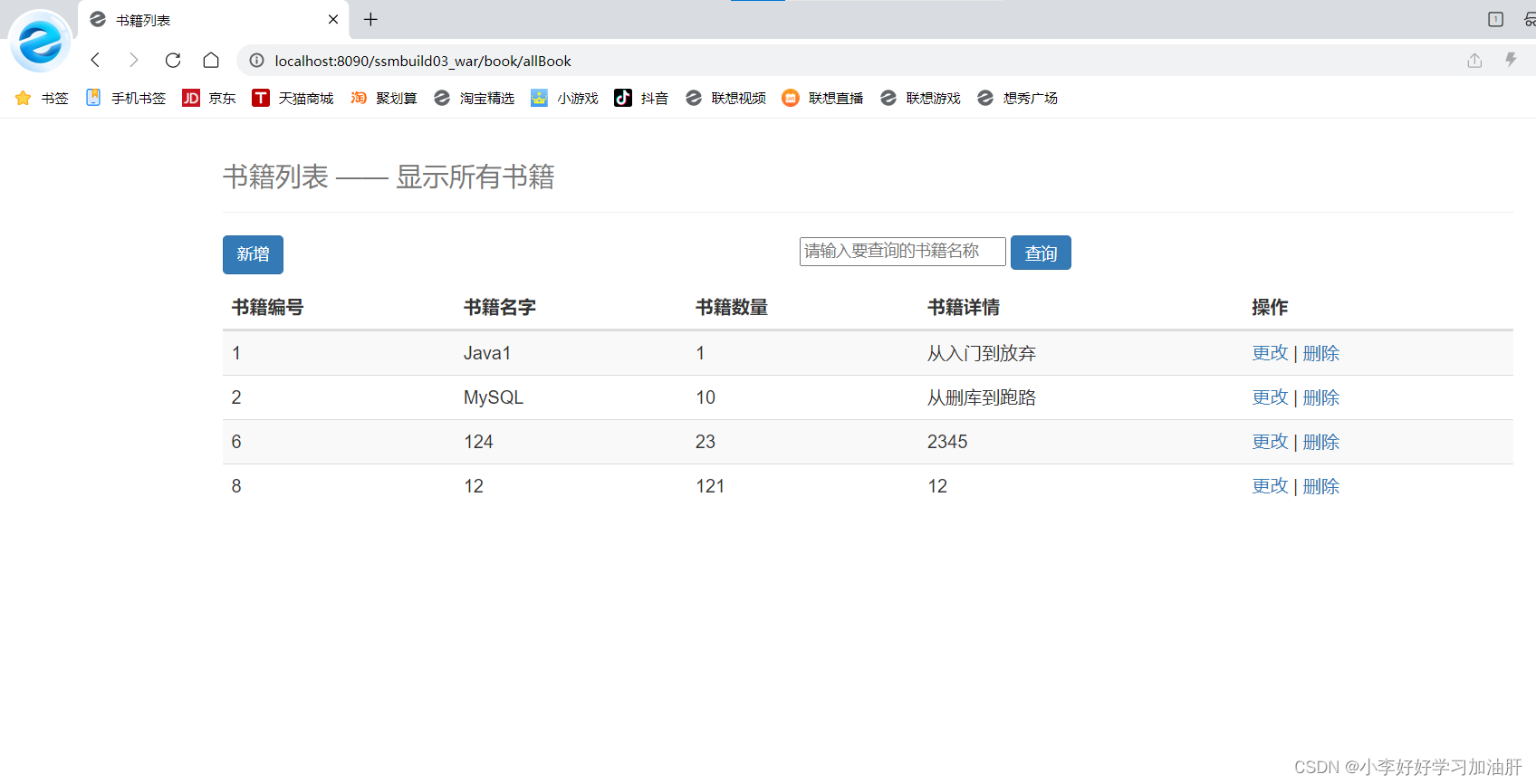Click 删除 for book number 6
Image resolution: width=1536 pixels, height=784 pixels.
pyautogui.click(x=1320, y=442)
